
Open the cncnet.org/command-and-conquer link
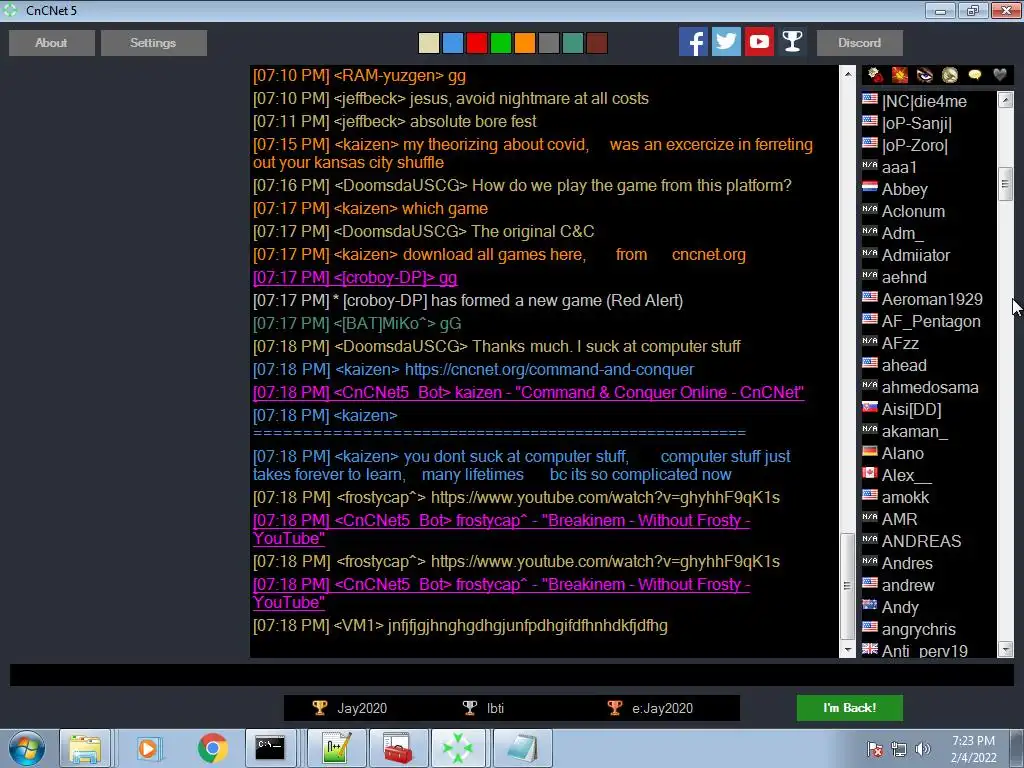tap(549, 370)
